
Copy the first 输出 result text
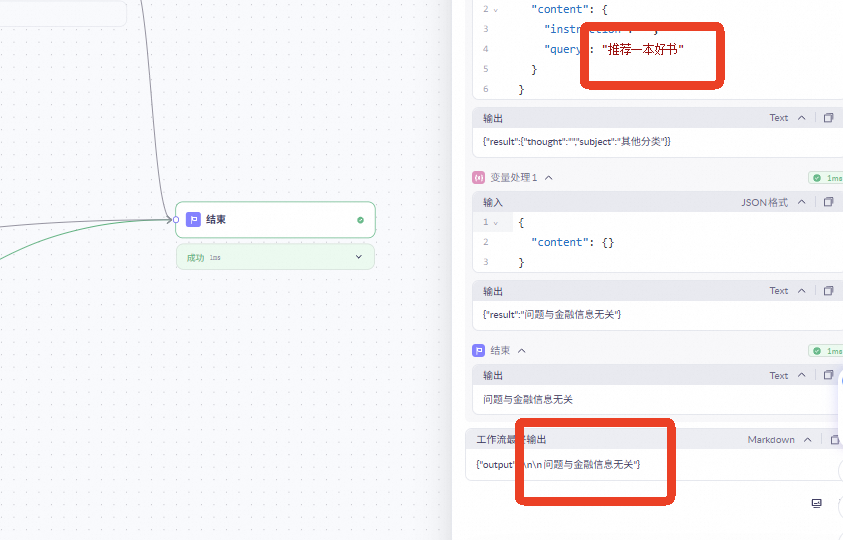[x=828, y=118]
